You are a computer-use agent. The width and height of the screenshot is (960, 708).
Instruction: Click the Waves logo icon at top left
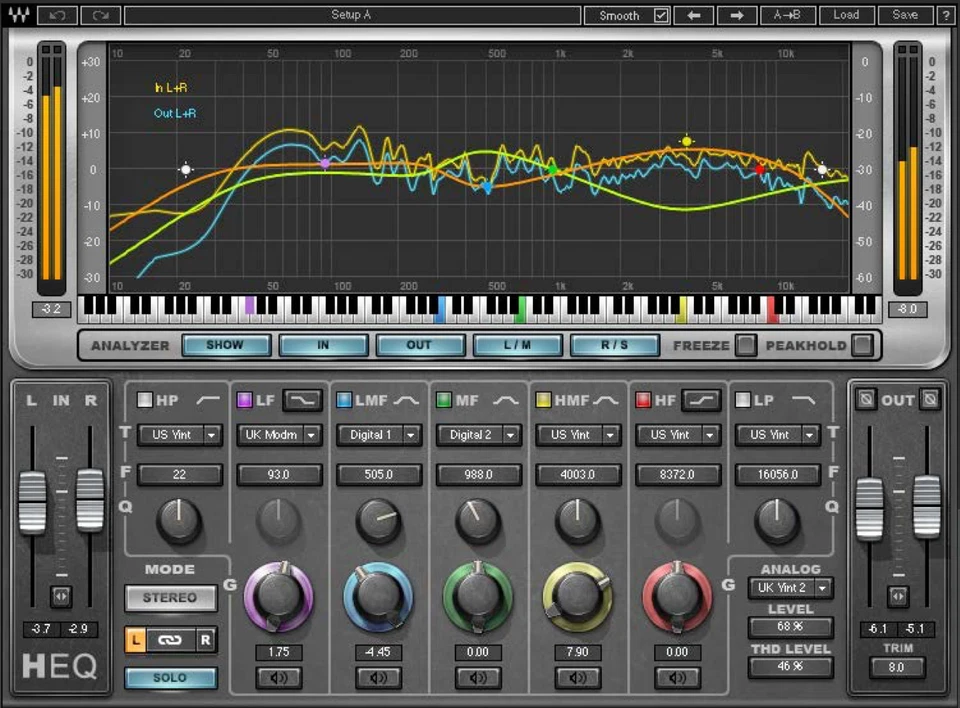(17, 15)
